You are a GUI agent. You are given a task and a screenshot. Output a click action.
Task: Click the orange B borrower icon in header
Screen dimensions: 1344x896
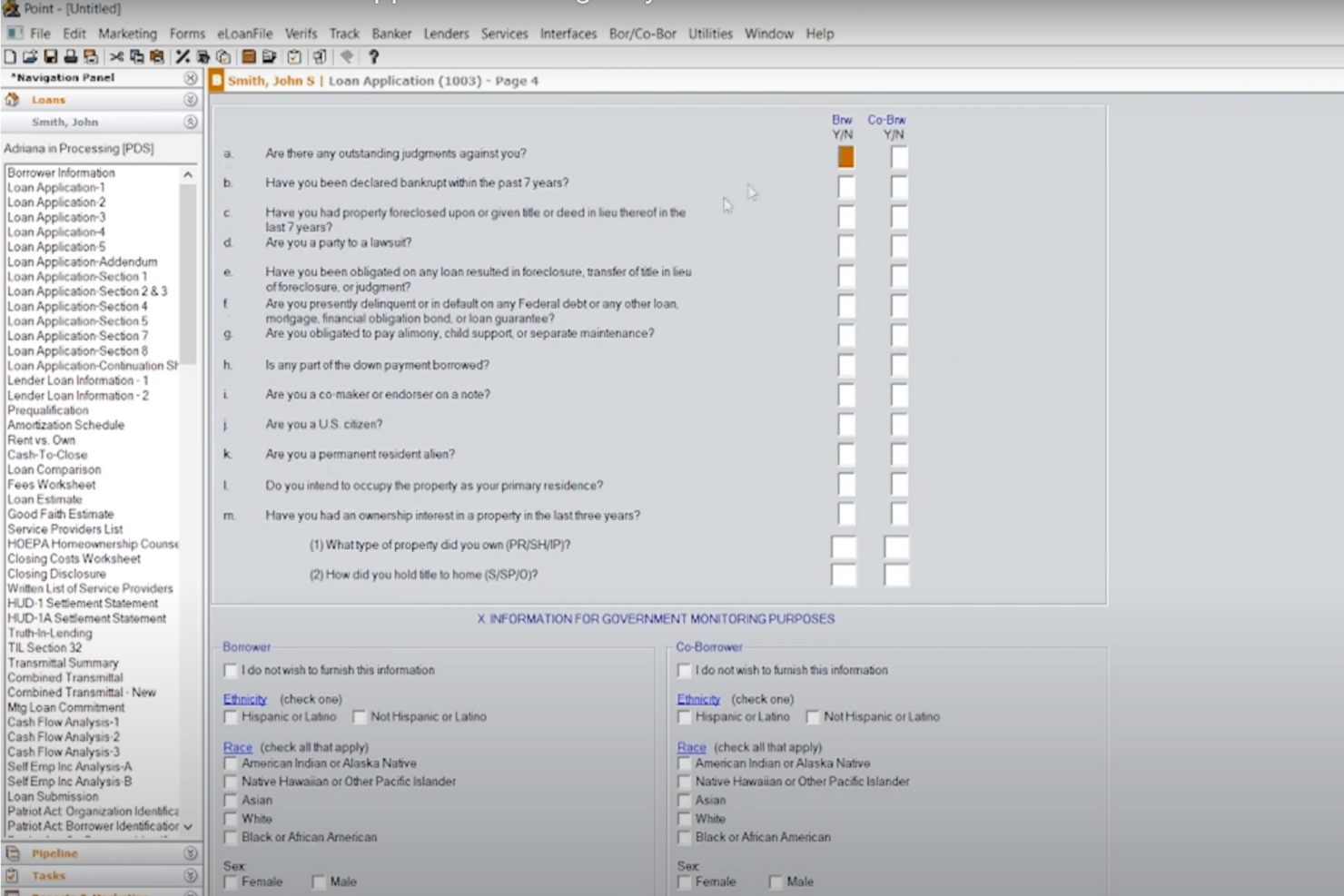tap(217, 81)
